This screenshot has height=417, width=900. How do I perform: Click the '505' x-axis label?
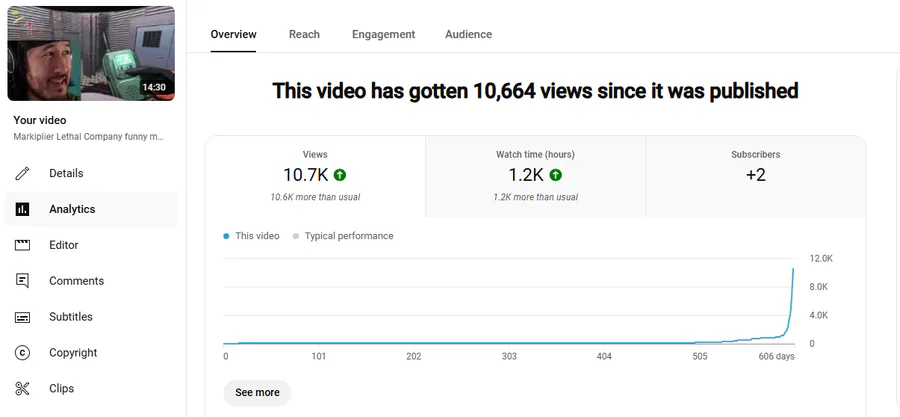point(700,356)
